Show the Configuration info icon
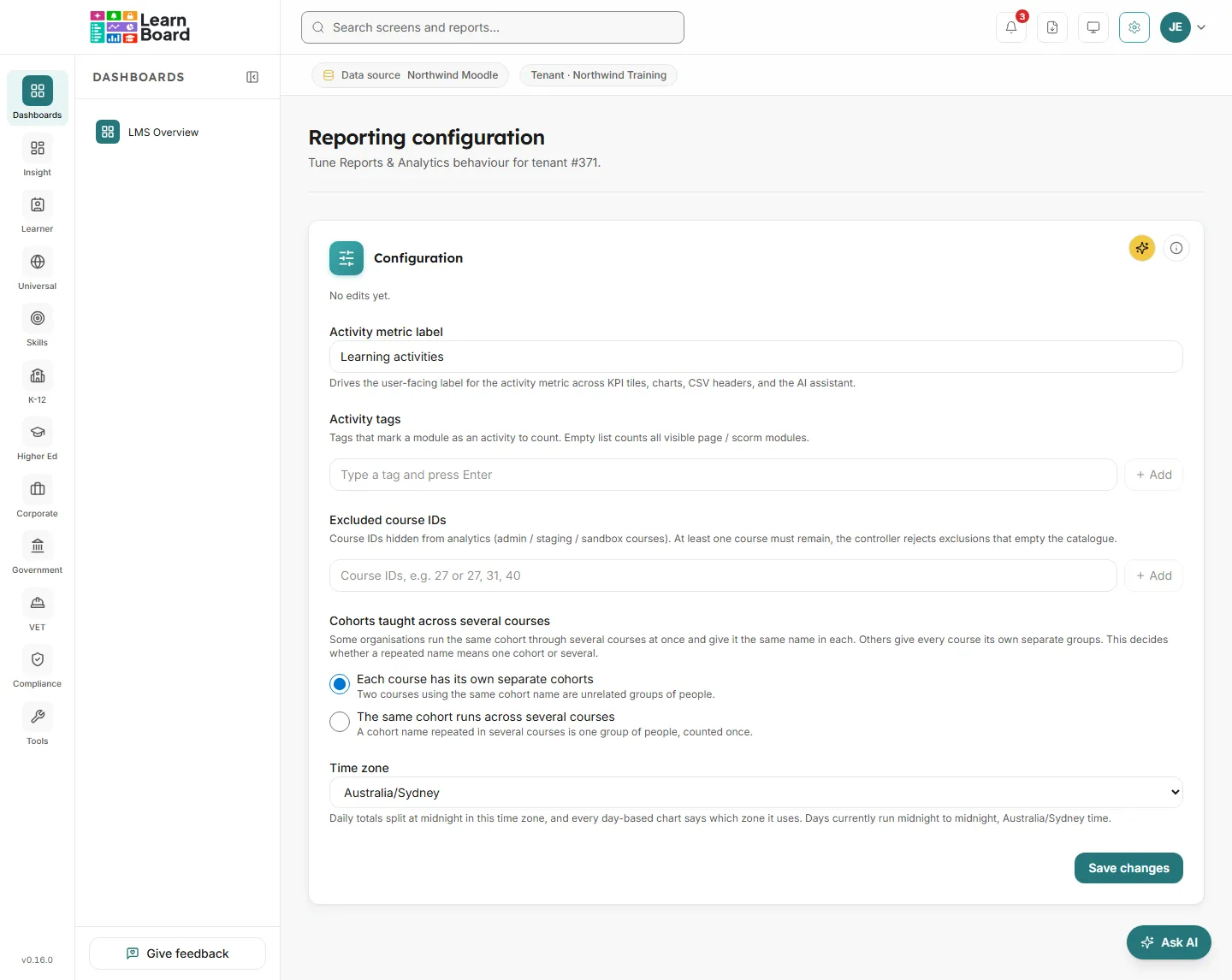Image resolution: width=1232 pixels, height=980 pixels. (1176, 248)
